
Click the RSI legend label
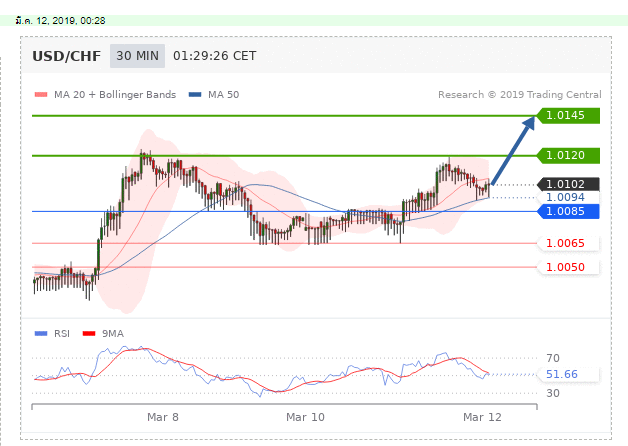click(x=62, y=333)
